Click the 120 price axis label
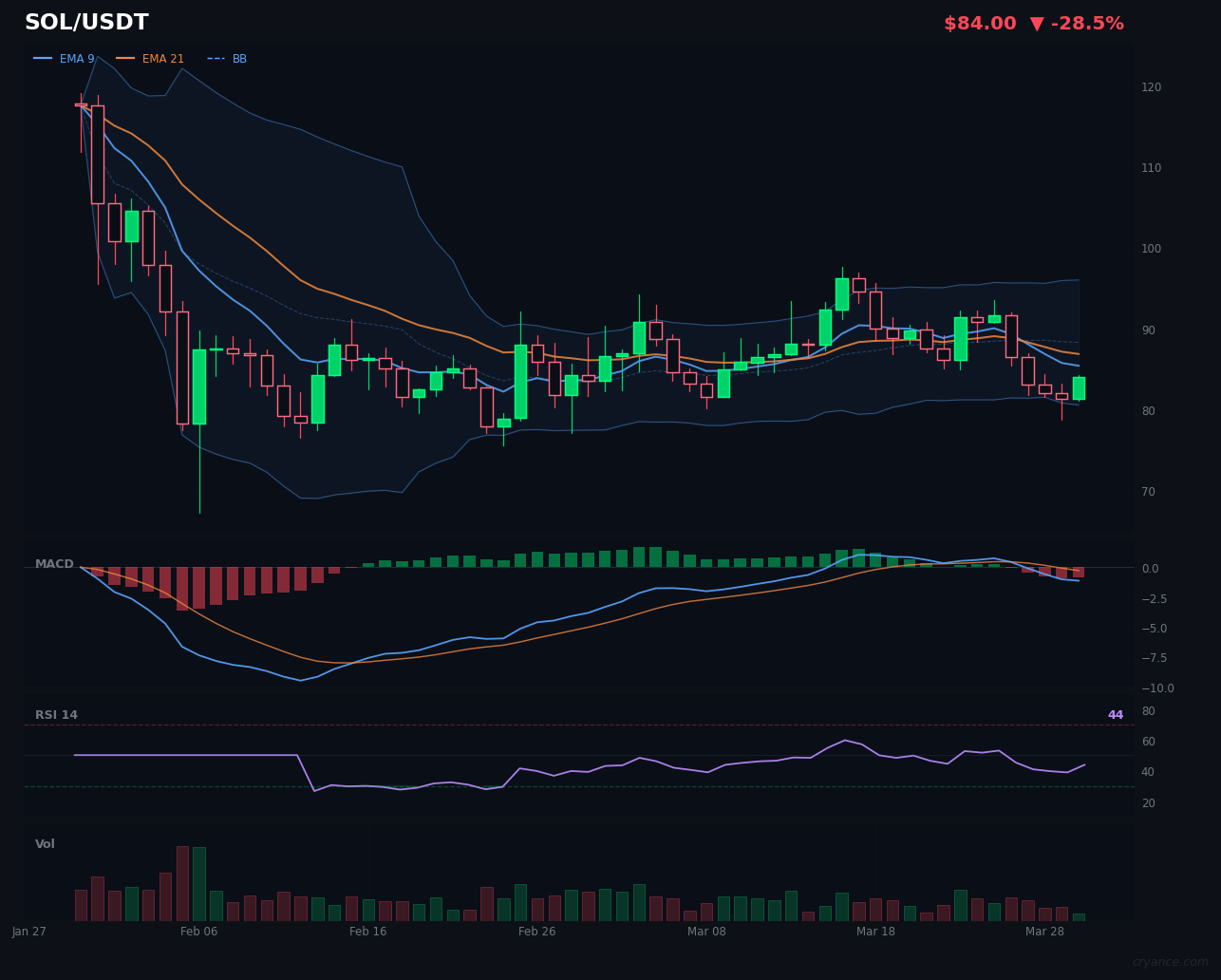 tap(1150, 86)
